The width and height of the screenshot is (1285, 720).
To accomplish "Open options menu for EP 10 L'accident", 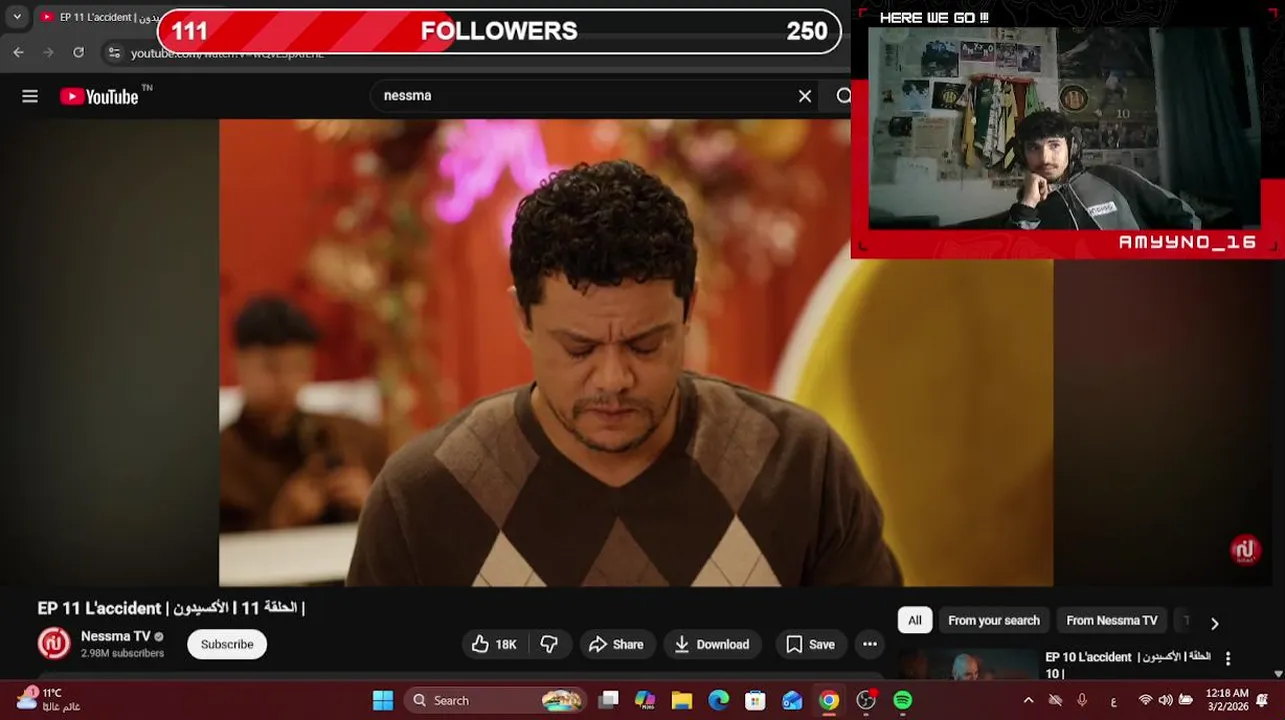I will point(1228,659).
